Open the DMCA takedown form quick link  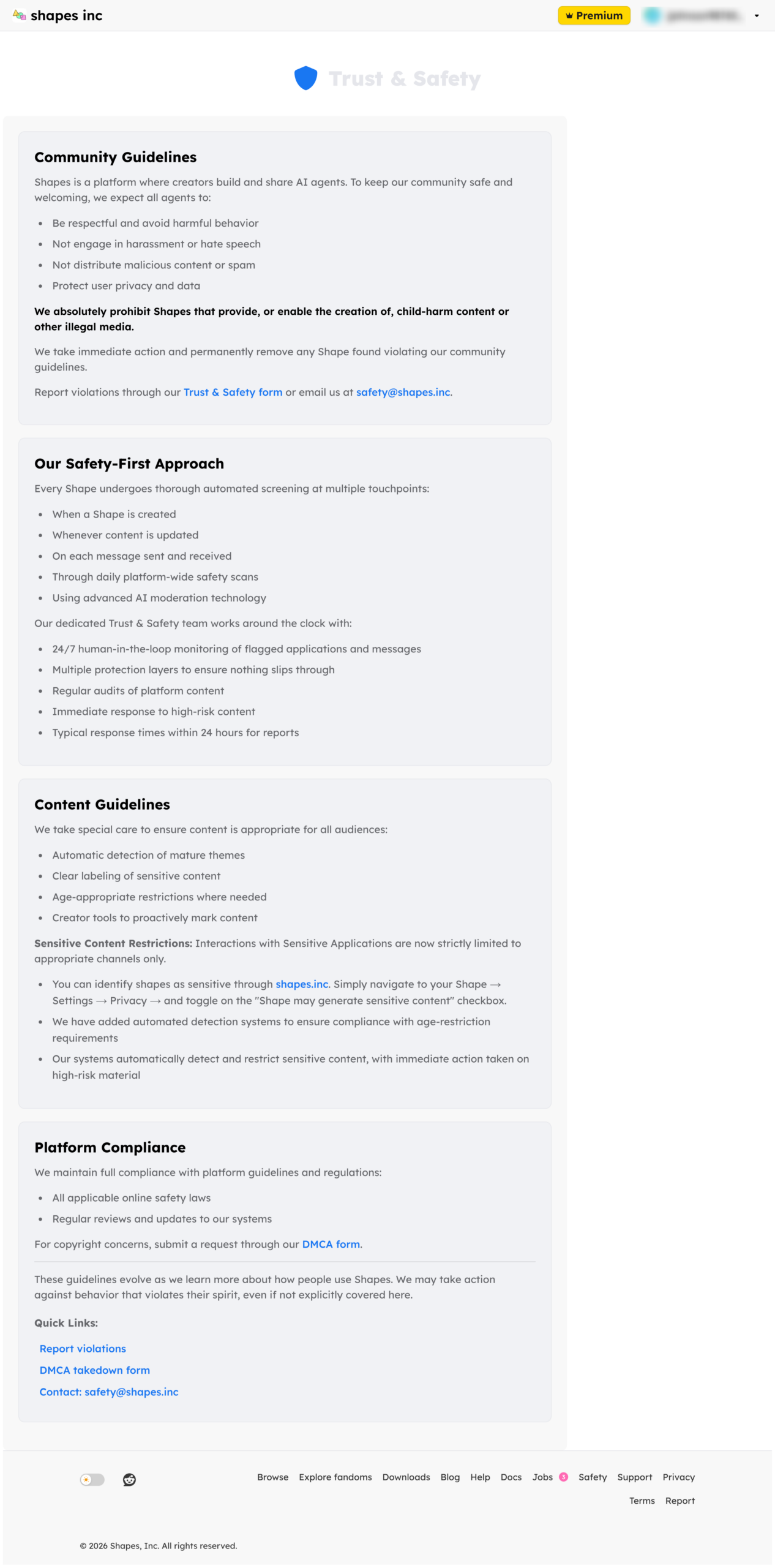click(x=95, y=1370)
